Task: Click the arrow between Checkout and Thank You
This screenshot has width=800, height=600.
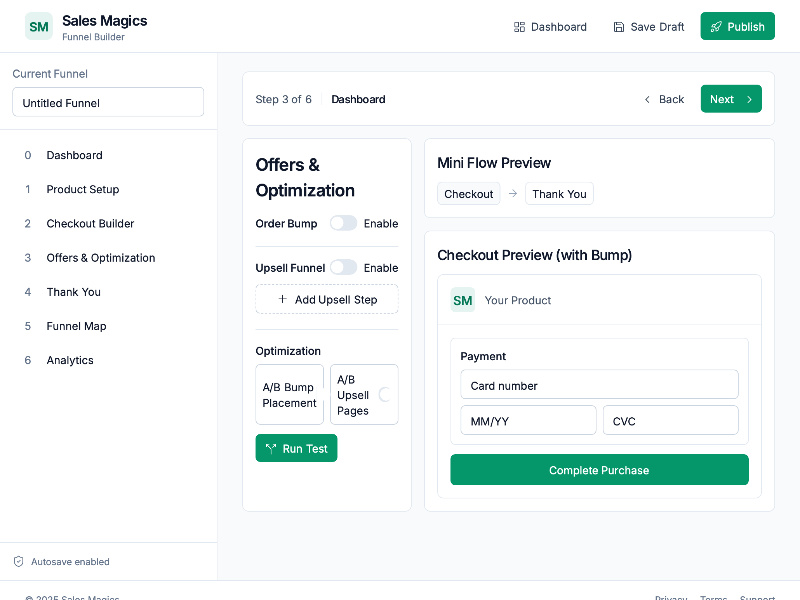Action: (511, 193)
